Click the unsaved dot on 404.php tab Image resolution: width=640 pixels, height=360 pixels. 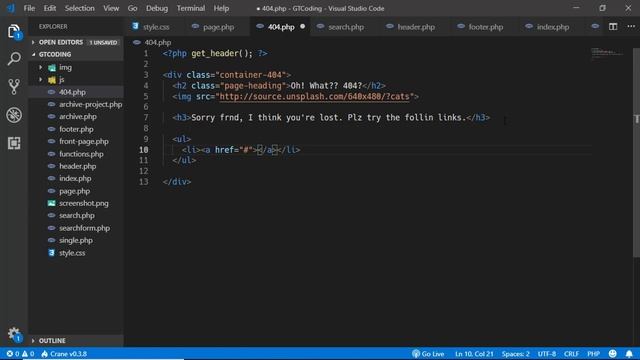coord(302,27)
